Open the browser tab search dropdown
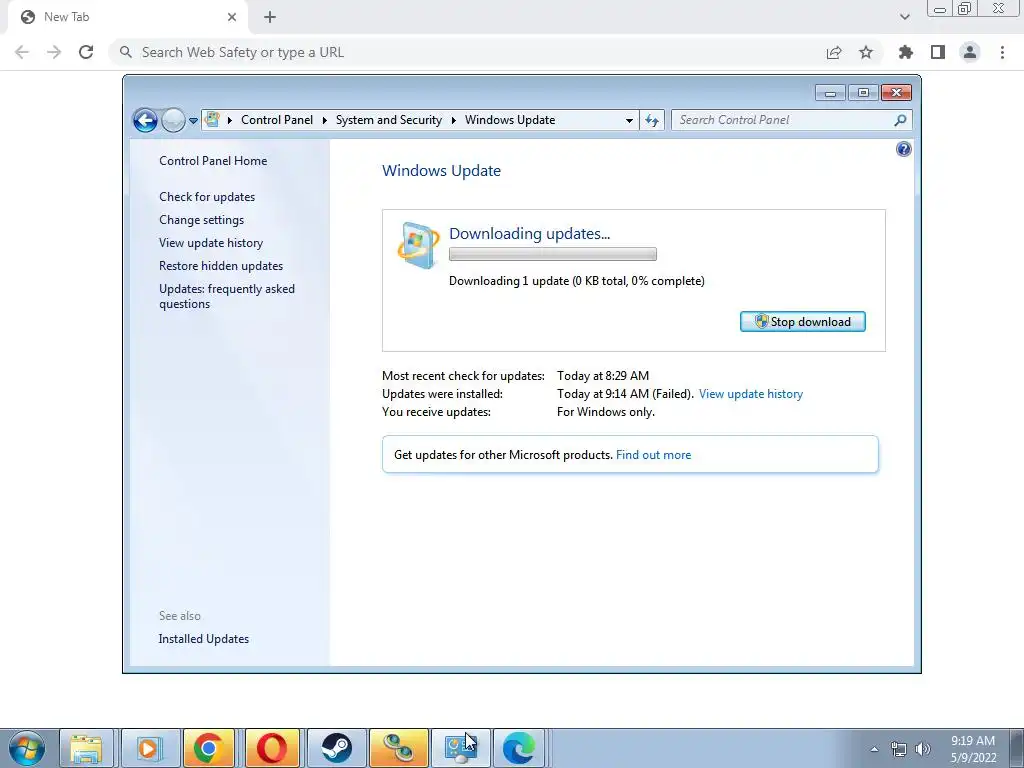The height and width of the screenshot is (768, 1024). [x=904, y=17]
